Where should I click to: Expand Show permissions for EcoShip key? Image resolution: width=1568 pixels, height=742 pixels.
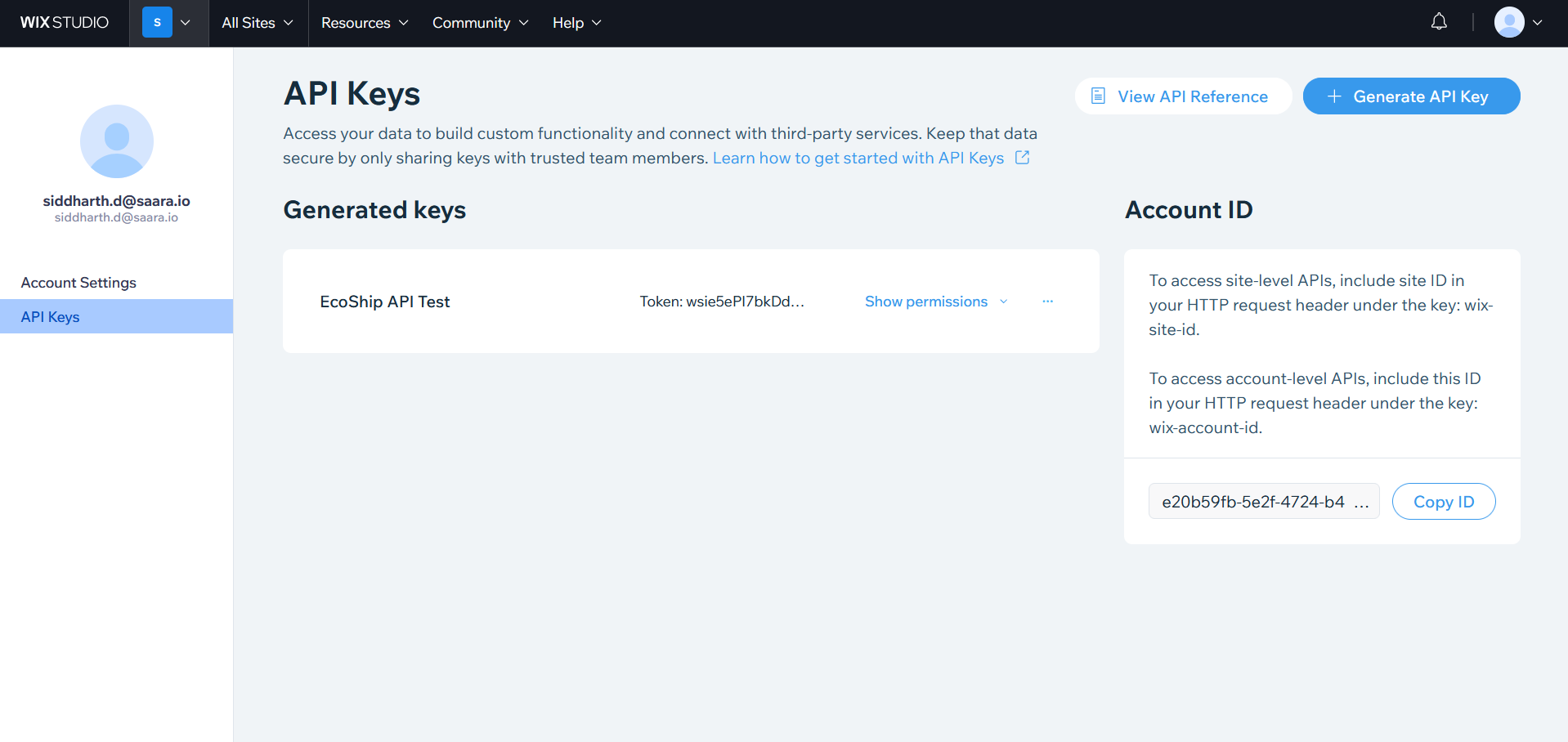(x=935, y=302)
